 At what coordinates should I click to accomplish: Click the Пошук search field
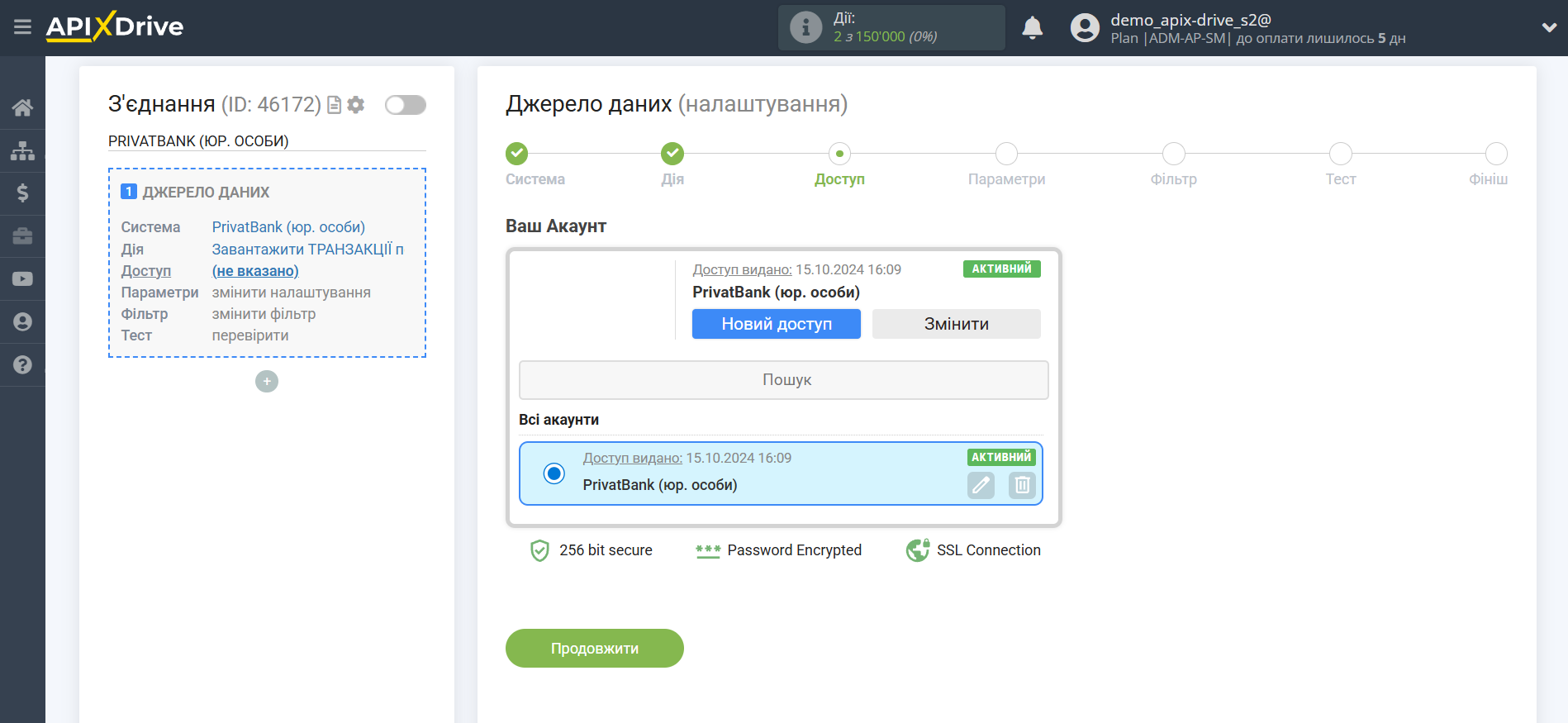coord(783,380)
